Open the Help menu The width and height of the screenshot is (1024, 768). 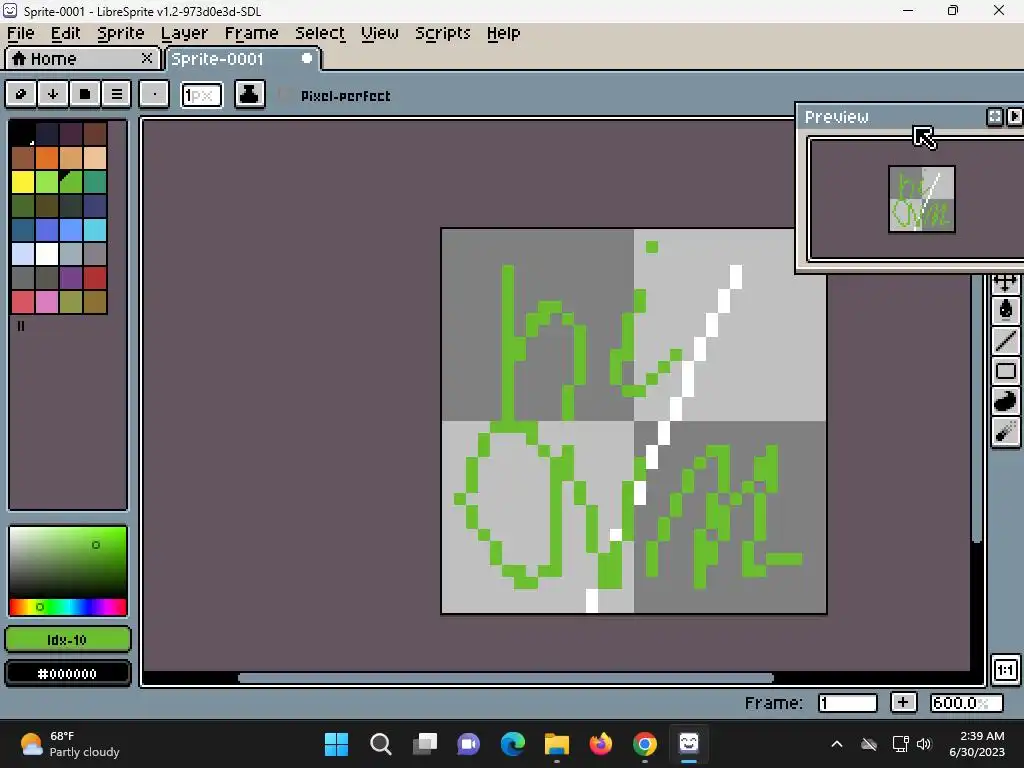(504, 33)
